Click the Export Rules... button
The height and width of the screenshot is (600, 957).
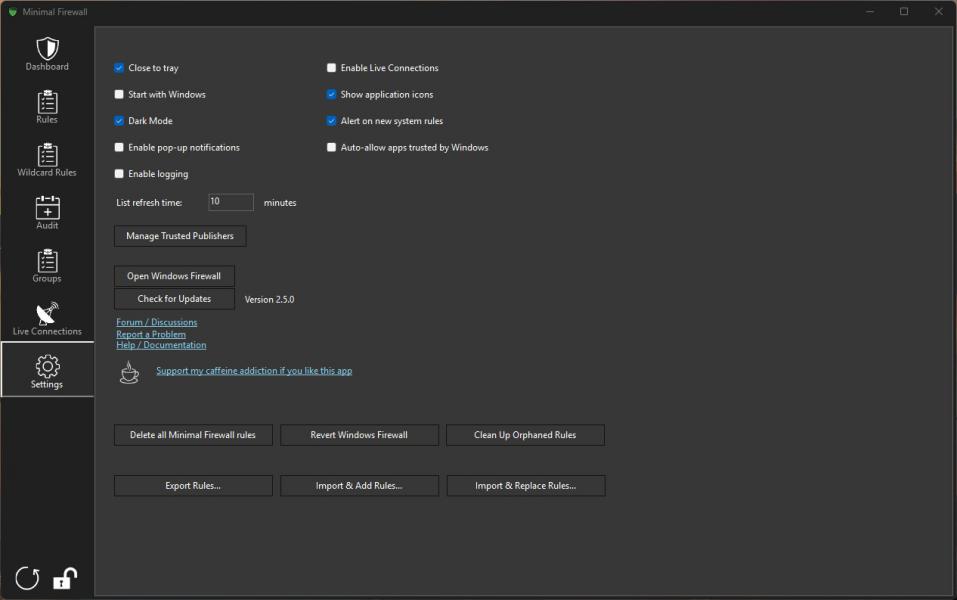[193, 486]
